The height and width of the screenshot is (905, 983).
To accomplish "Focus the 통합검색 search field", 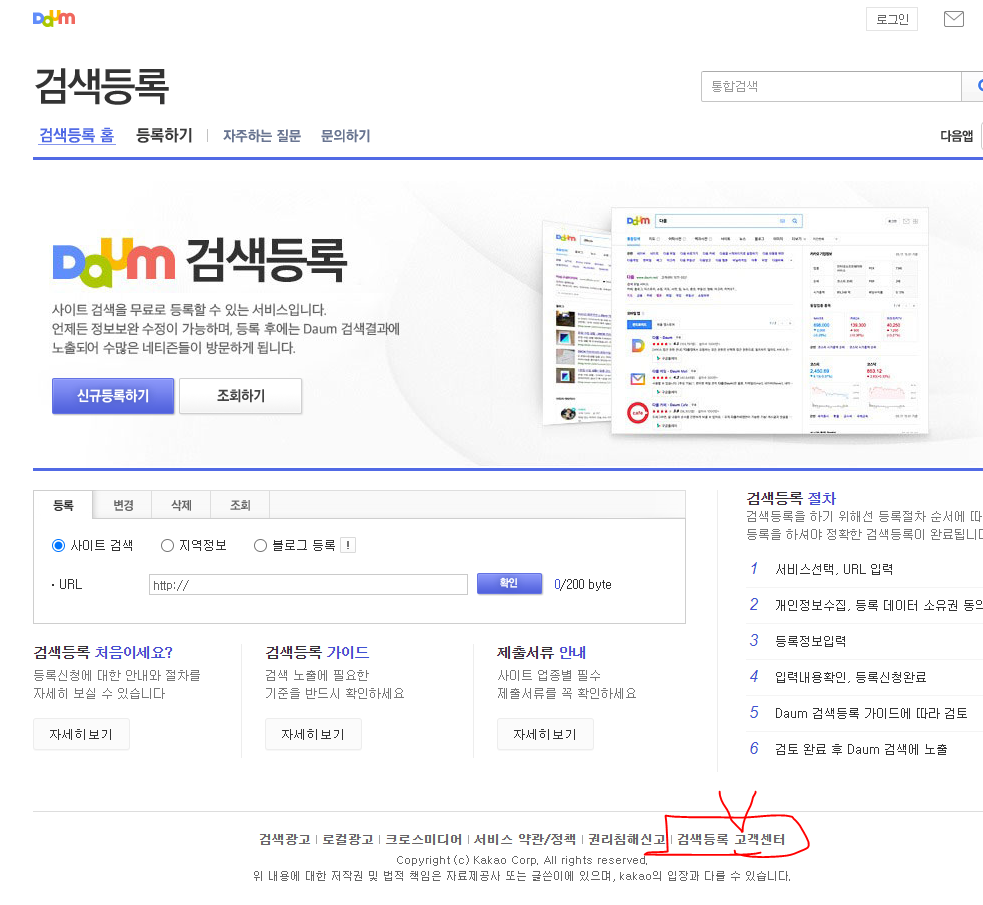I will [831, 86].
